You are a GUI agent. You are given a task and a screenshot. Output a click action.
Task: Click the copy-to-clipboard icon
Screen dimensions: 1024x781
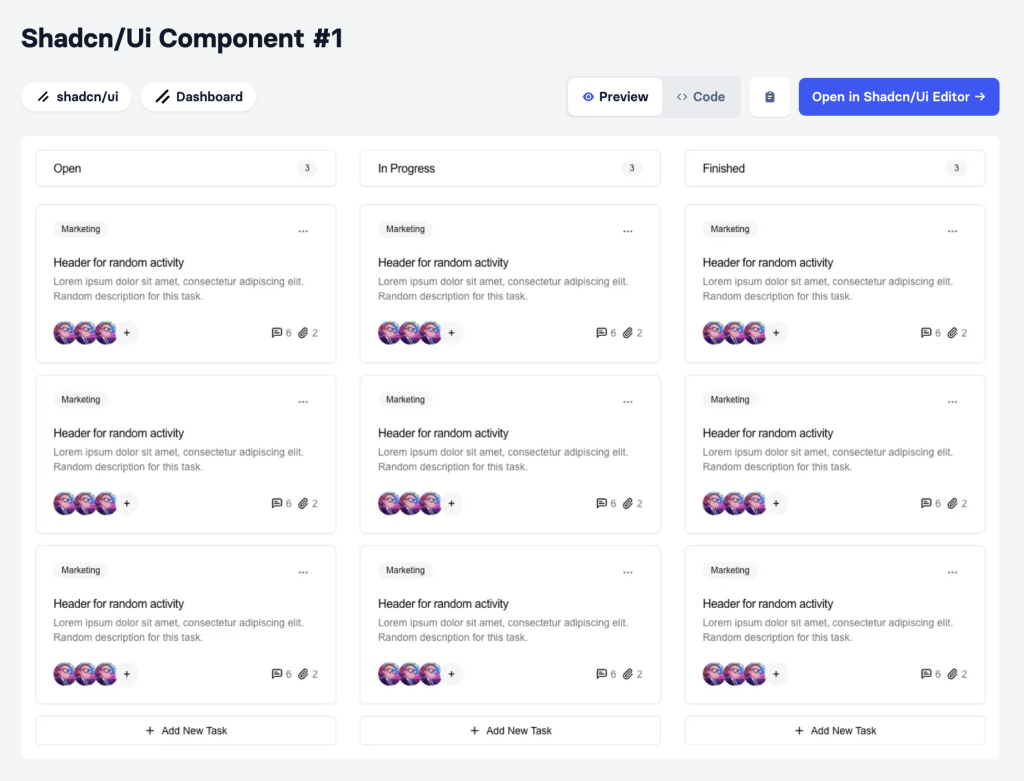tap(769, 96)
